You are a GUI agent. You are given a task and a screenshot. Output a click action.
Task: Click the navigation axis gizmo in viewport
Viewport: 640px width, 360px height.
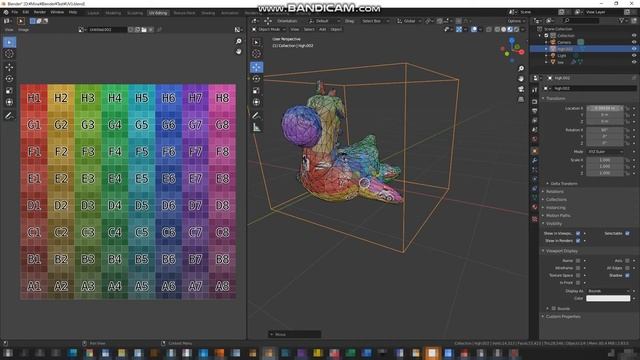[x=512, y=49]
